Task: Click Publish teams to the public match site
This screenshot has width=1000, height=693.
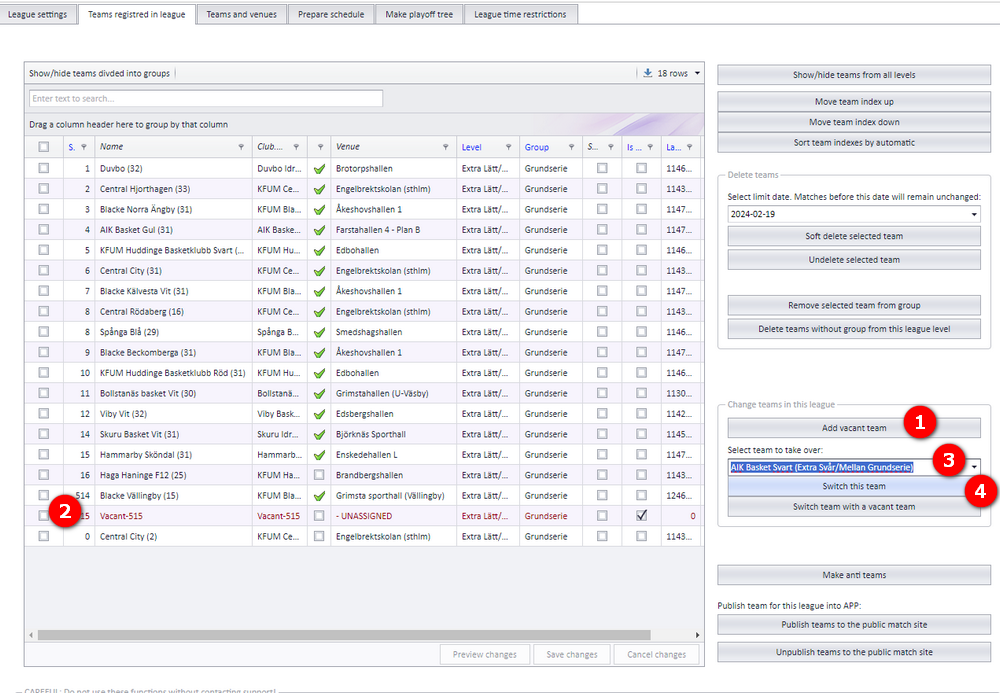Action: (854, 625)
